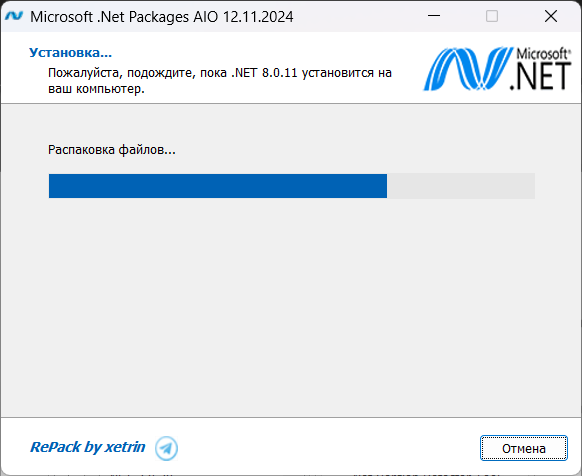Cancel installation with the Отмена button
Image resolution: width=582 pixels, height=476 pixels.
pyautogui.click(x=524, y=448)
